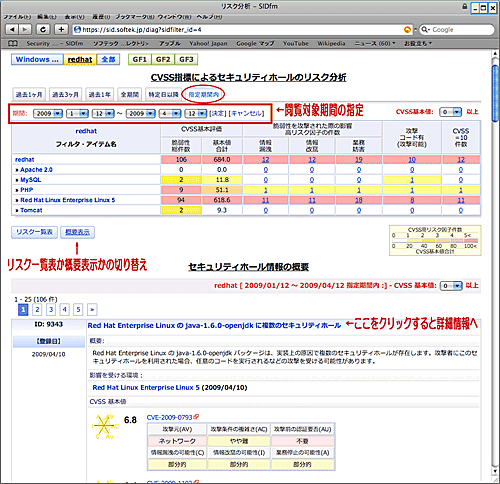Viewport: 500px width, 484px height.
Task: Go to the next results page arrow
Action: point(92,310)
